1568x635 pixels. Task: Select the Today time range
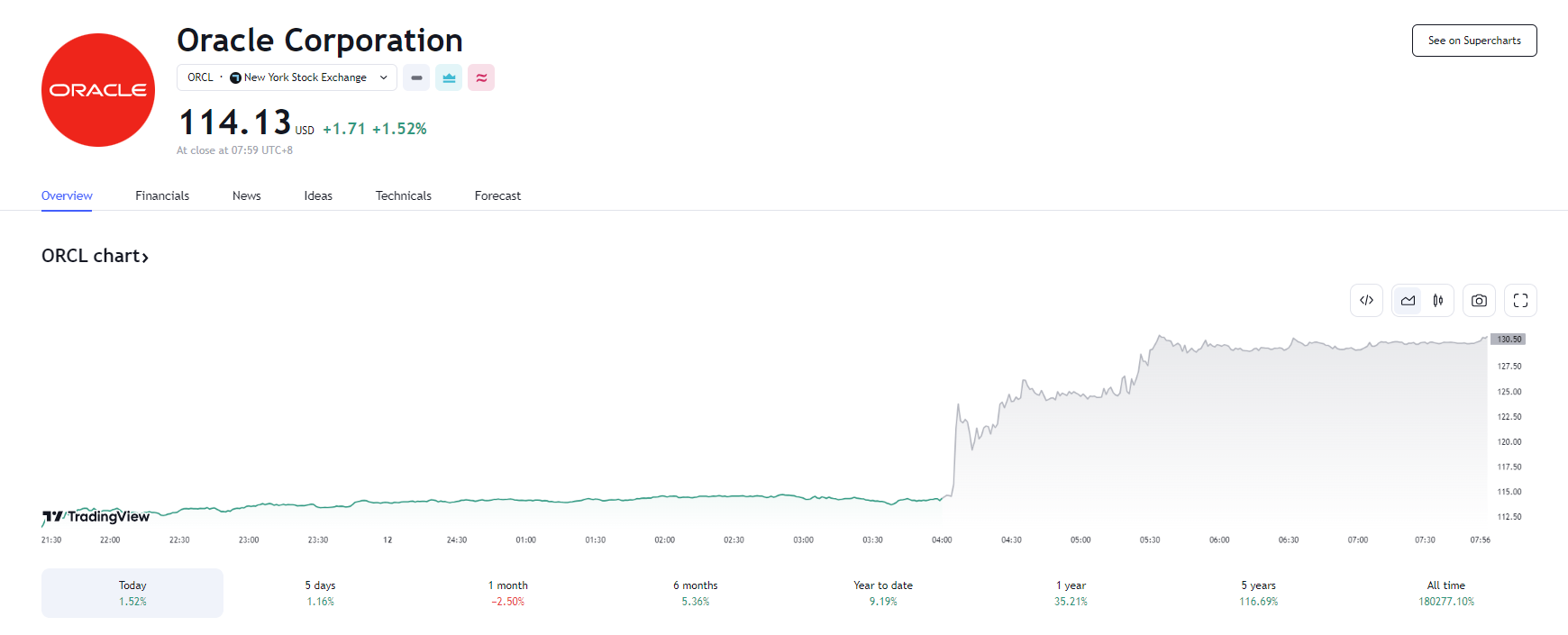pyautogui.click(x=132, y=593)
